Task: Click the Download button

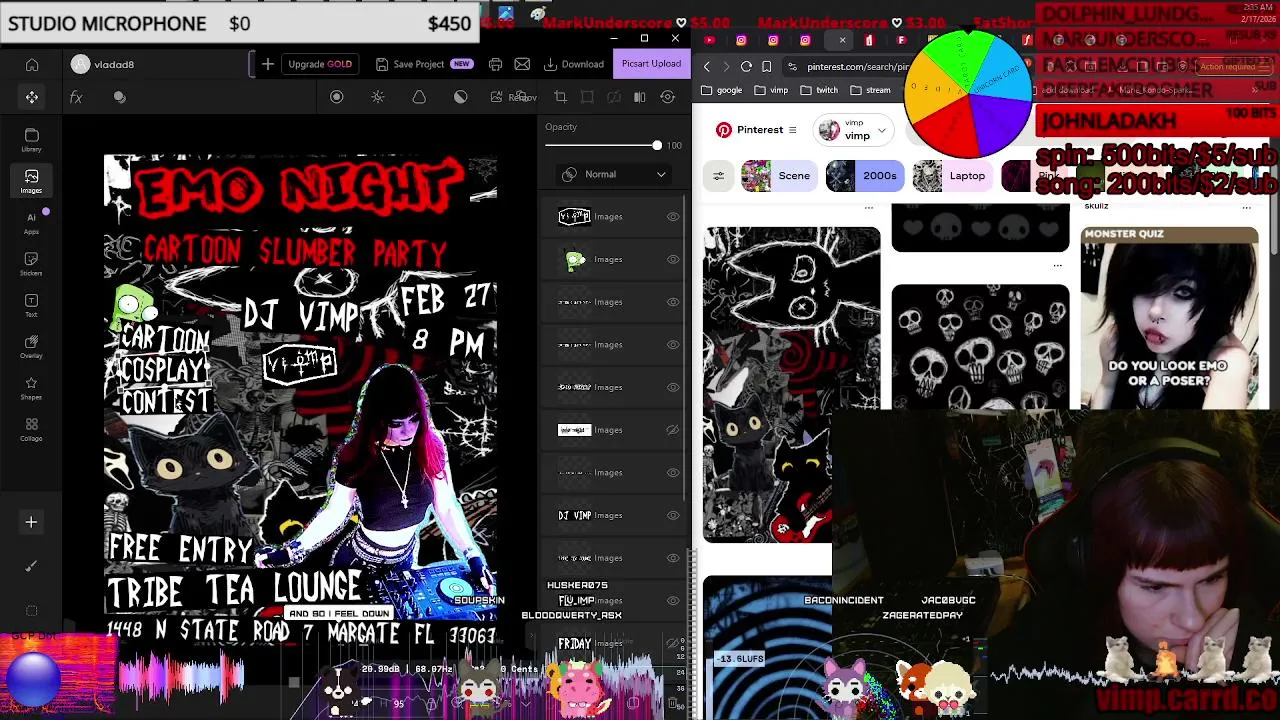Action: coord(574,64)
